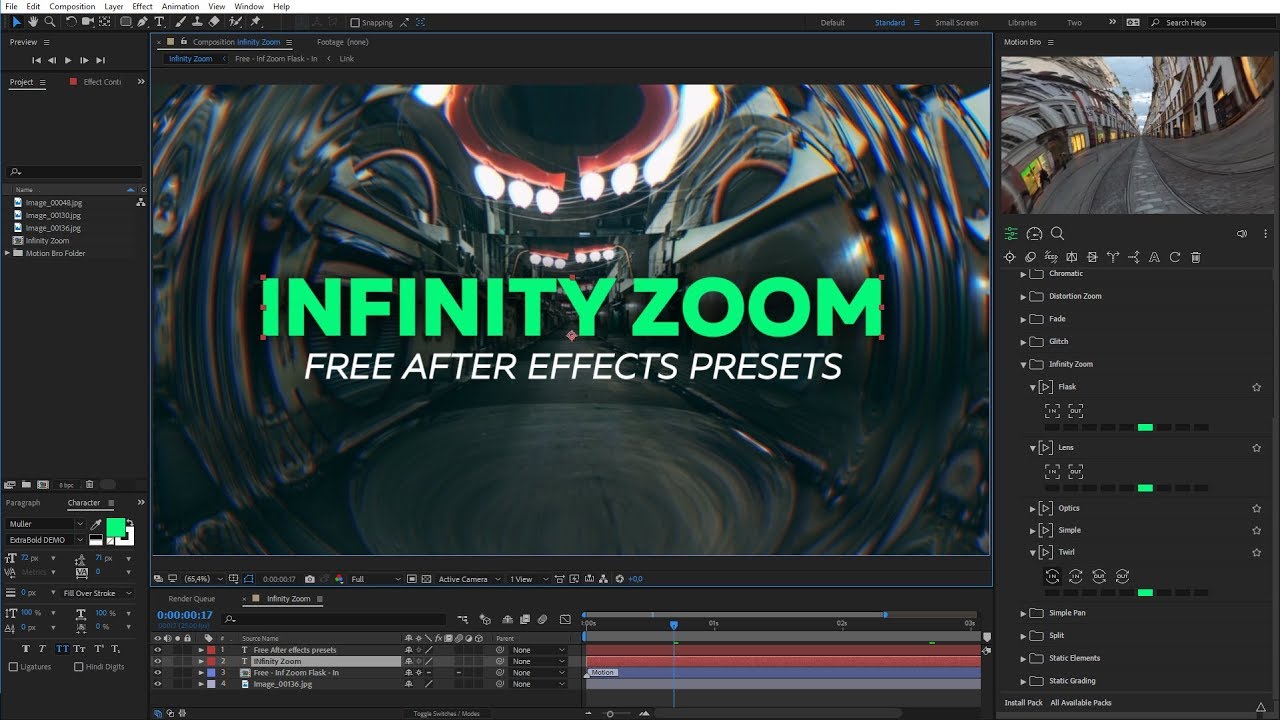
Task: Select the Puppet Pin tool
Action: pos(255,21)
